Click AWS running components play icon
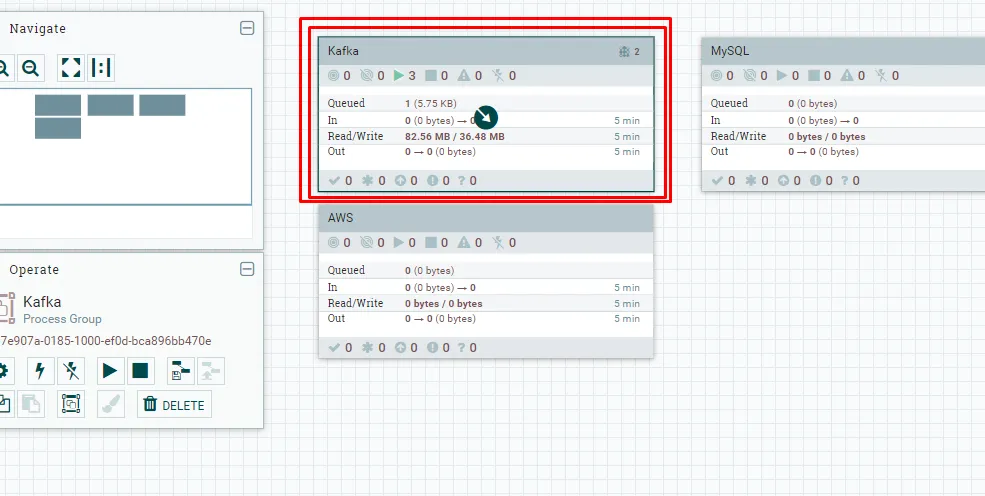The width and height of the screenshot is (985, 496). (x=399, y=242)
